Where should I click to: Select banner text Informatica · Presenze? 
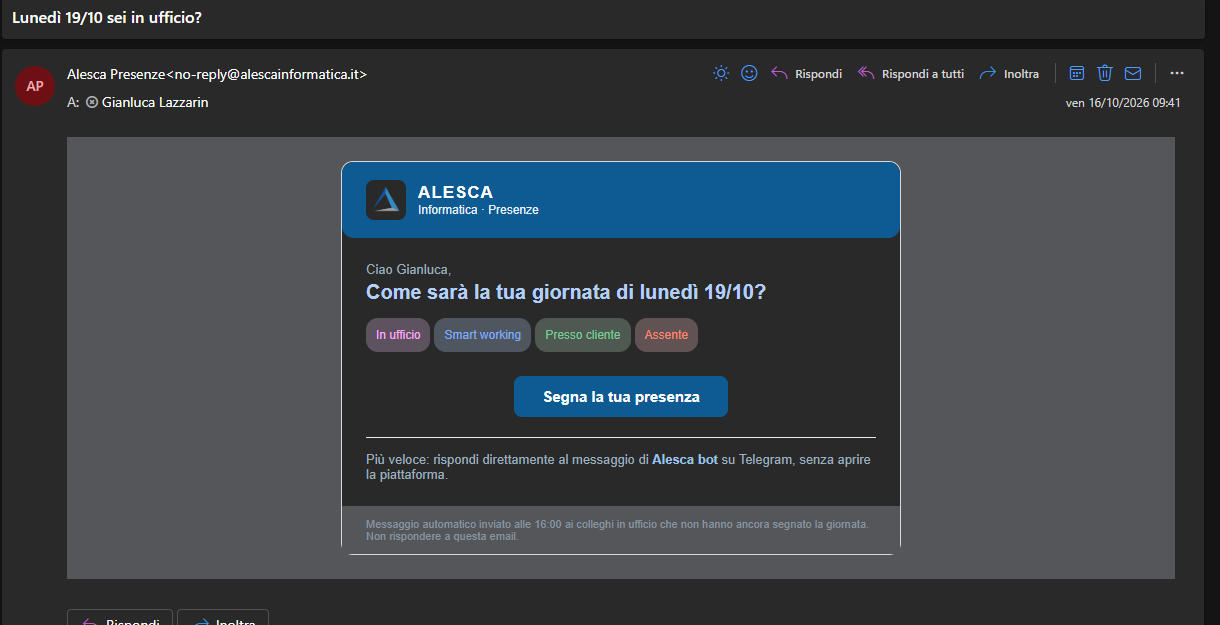[478, 210]
